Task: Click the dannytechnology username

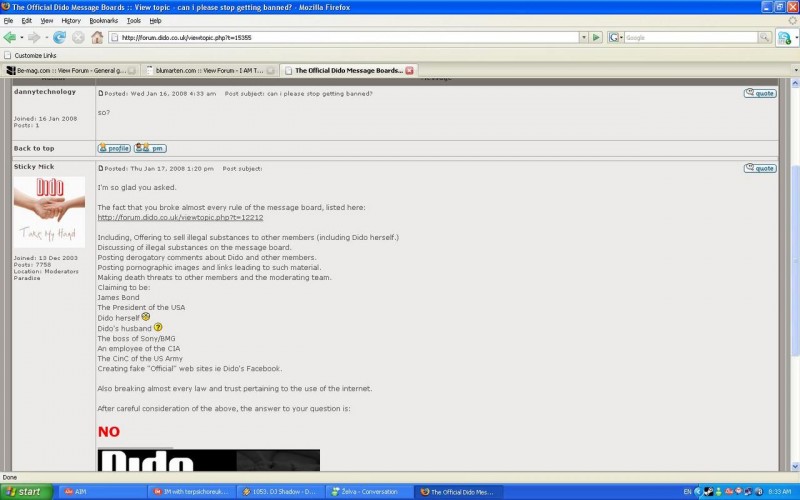Action: (45, 92)
